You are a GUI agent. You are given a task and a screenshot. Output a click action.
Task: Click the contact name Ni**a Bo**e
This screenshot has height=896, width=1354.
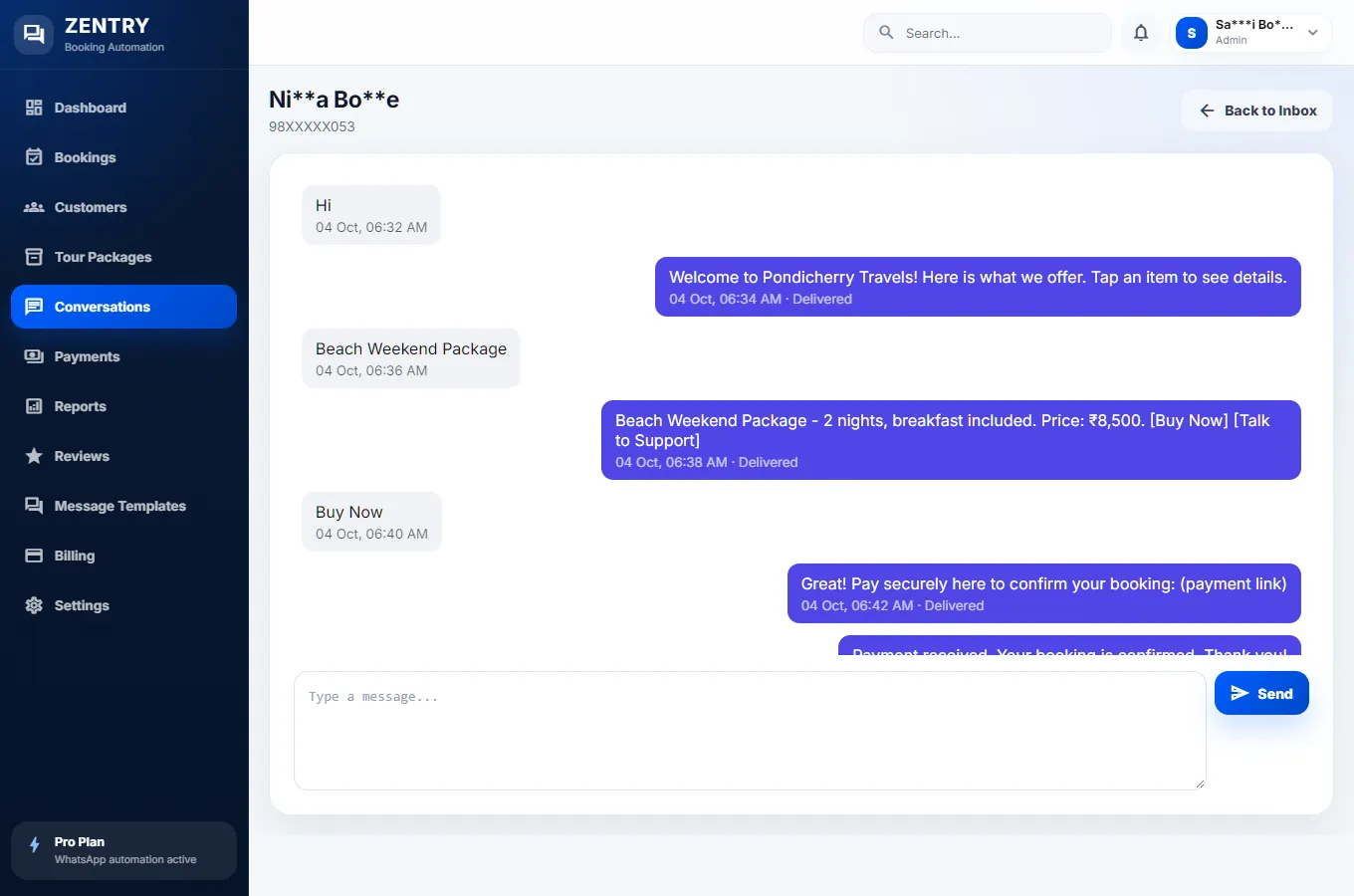coord(334,100)
